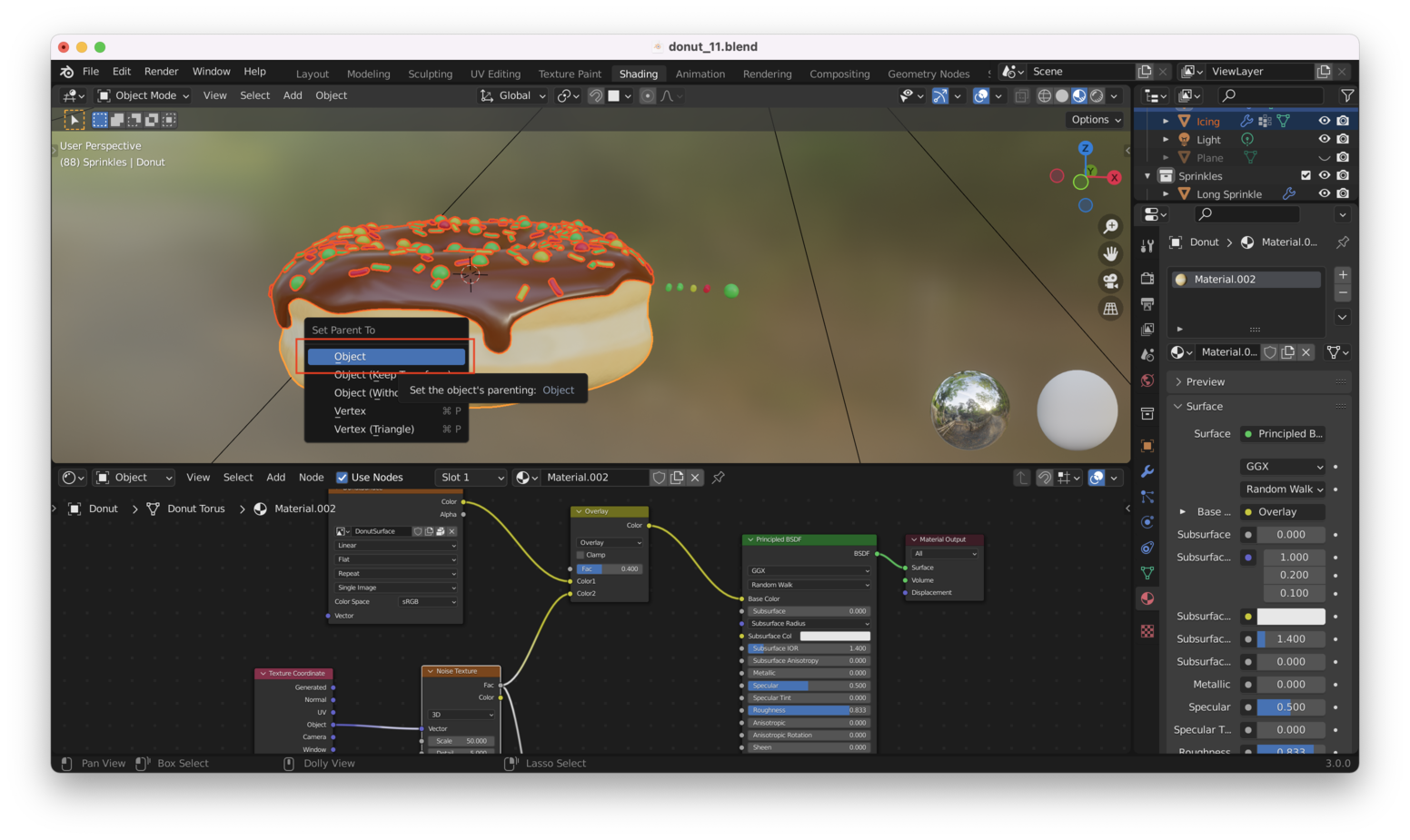This screenshot has height=840, width=1410.
Task: Pin the node editor material
Action: pos(718,478)
